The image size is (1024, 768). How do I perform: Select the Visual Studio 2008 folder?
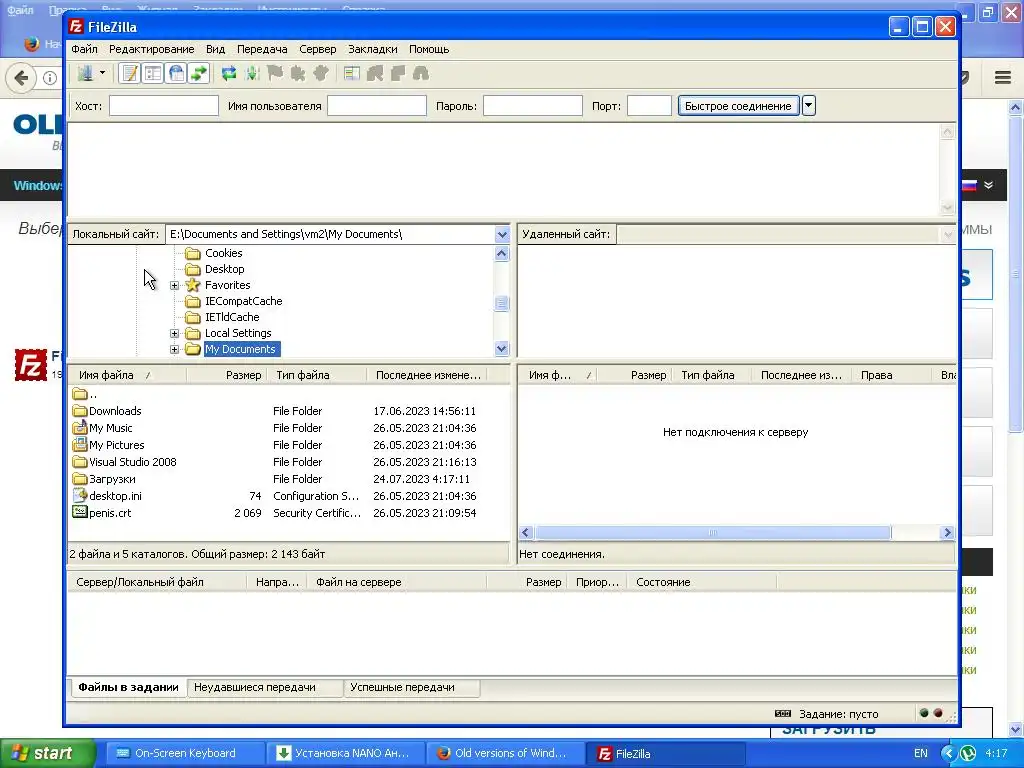click(133, 462)
